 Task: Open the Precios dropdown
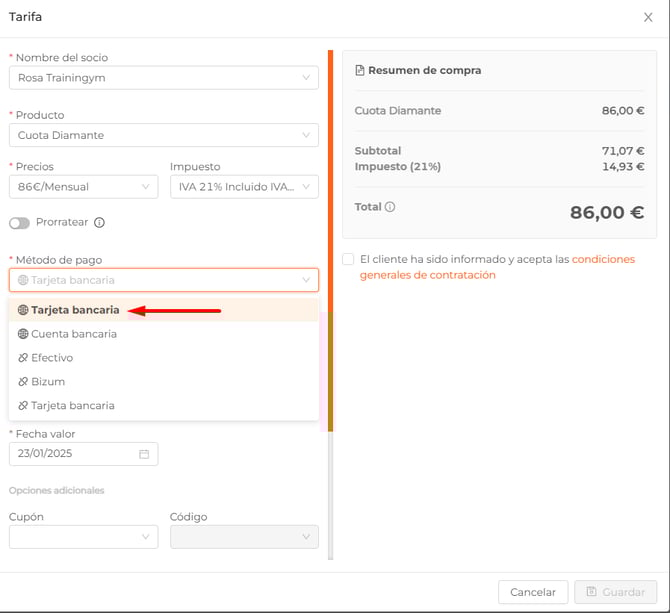(83, 187)
